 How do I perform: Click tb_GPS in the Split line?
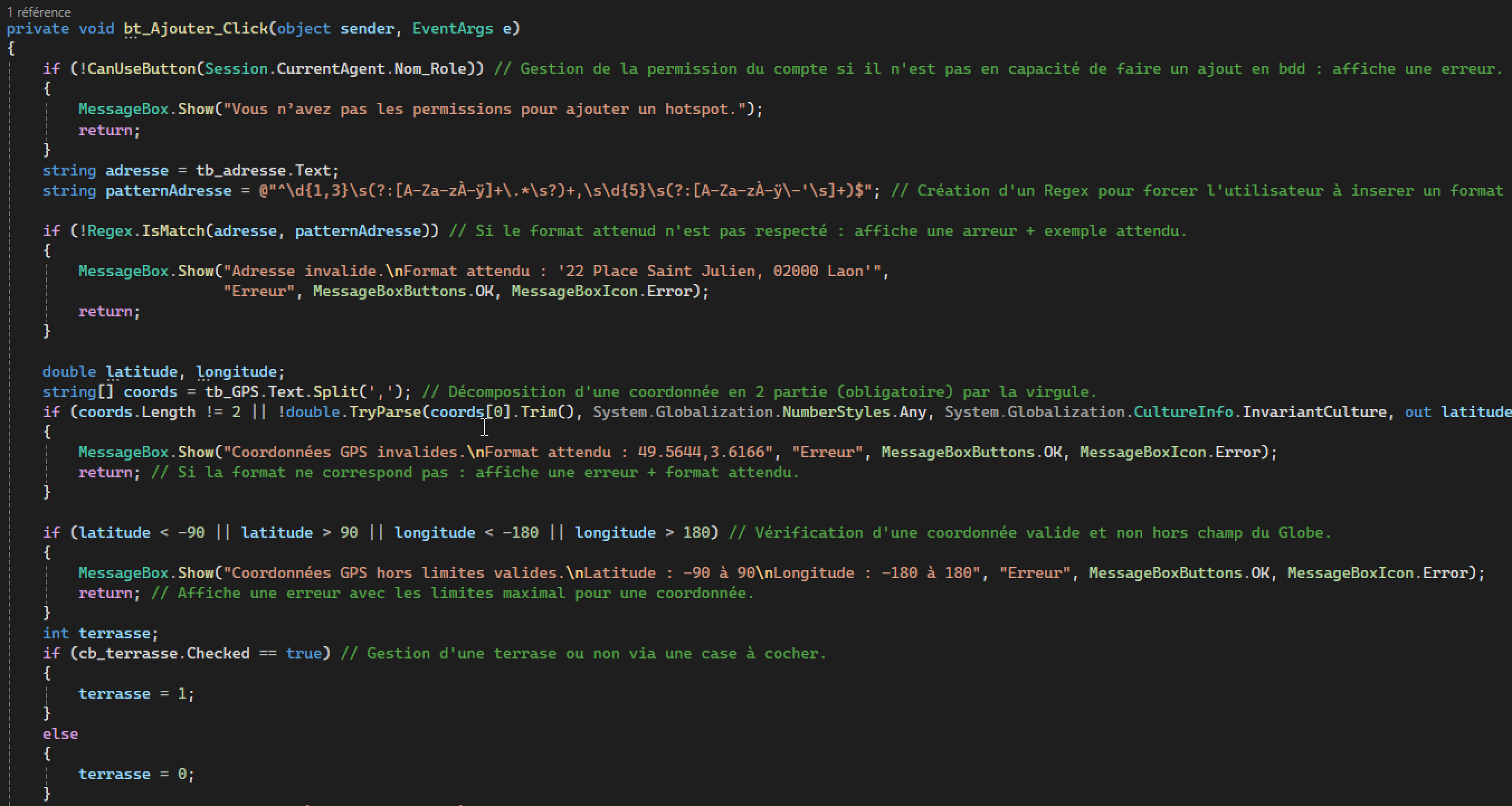[231, 392]
